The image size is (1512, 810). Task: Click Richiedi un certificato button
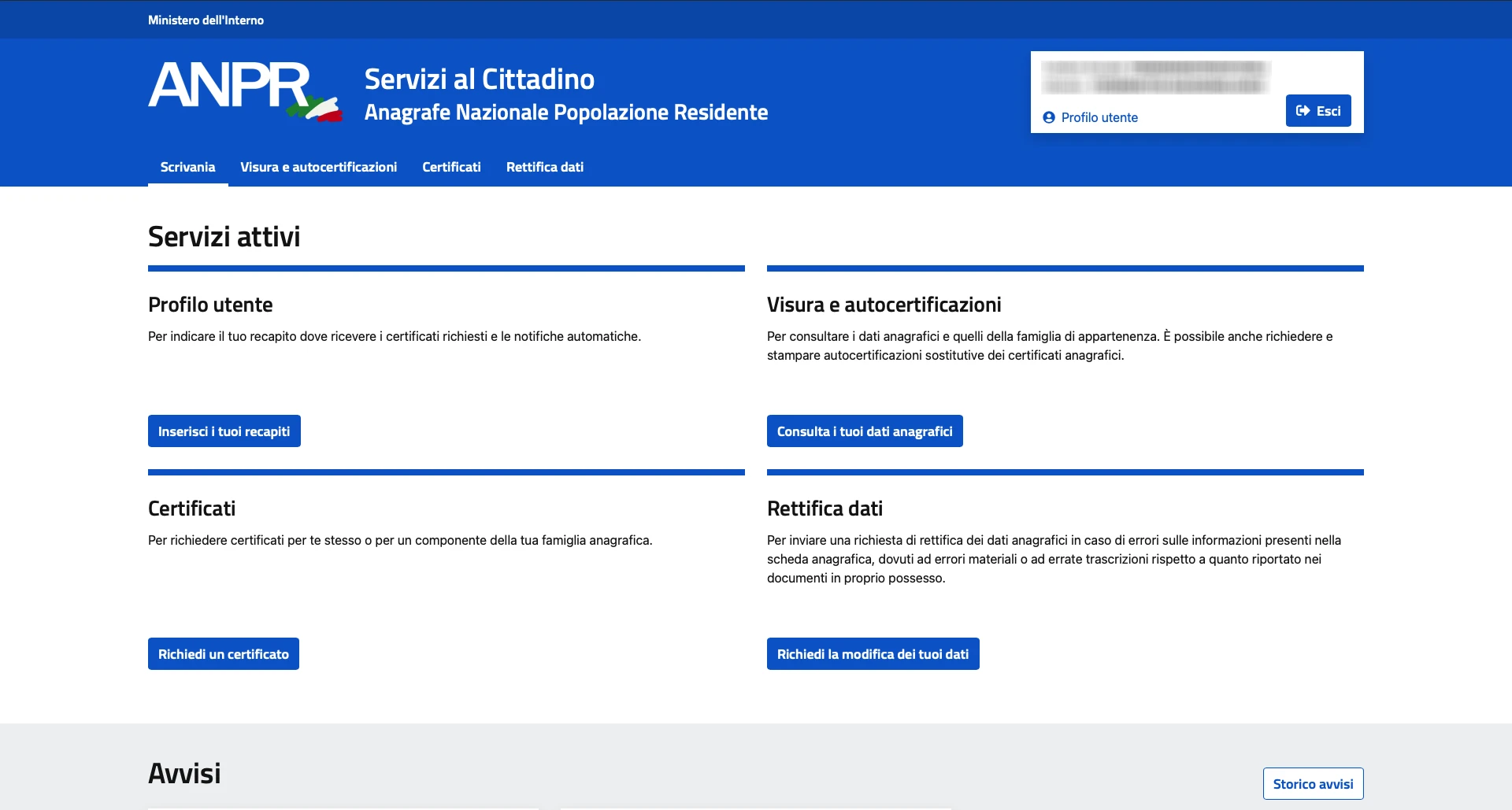click(x=224, y=654)
